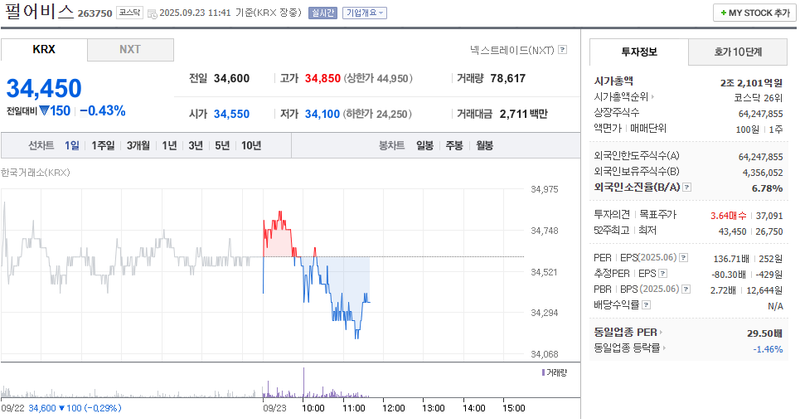Click the volume bar chart area

tap(263, 382)
